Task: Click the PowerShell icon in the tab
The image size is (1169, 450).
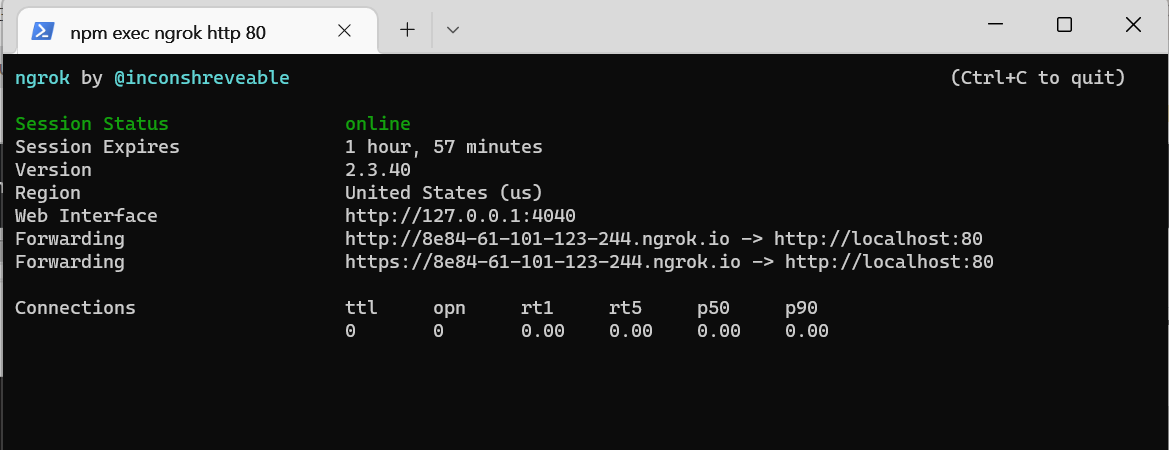Action: click(x=42, y=31)
